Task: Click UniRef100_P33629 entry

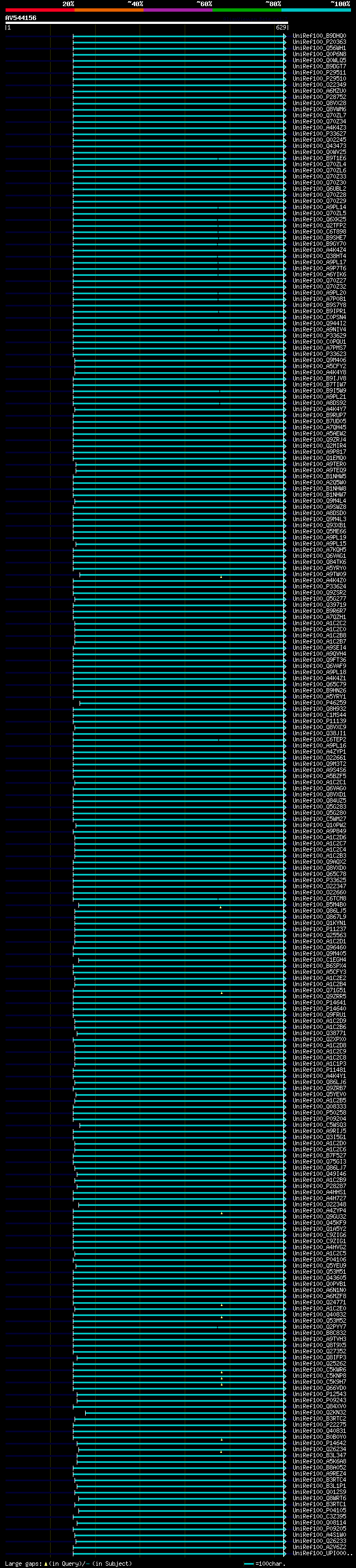Action: [x=319, y=335]
